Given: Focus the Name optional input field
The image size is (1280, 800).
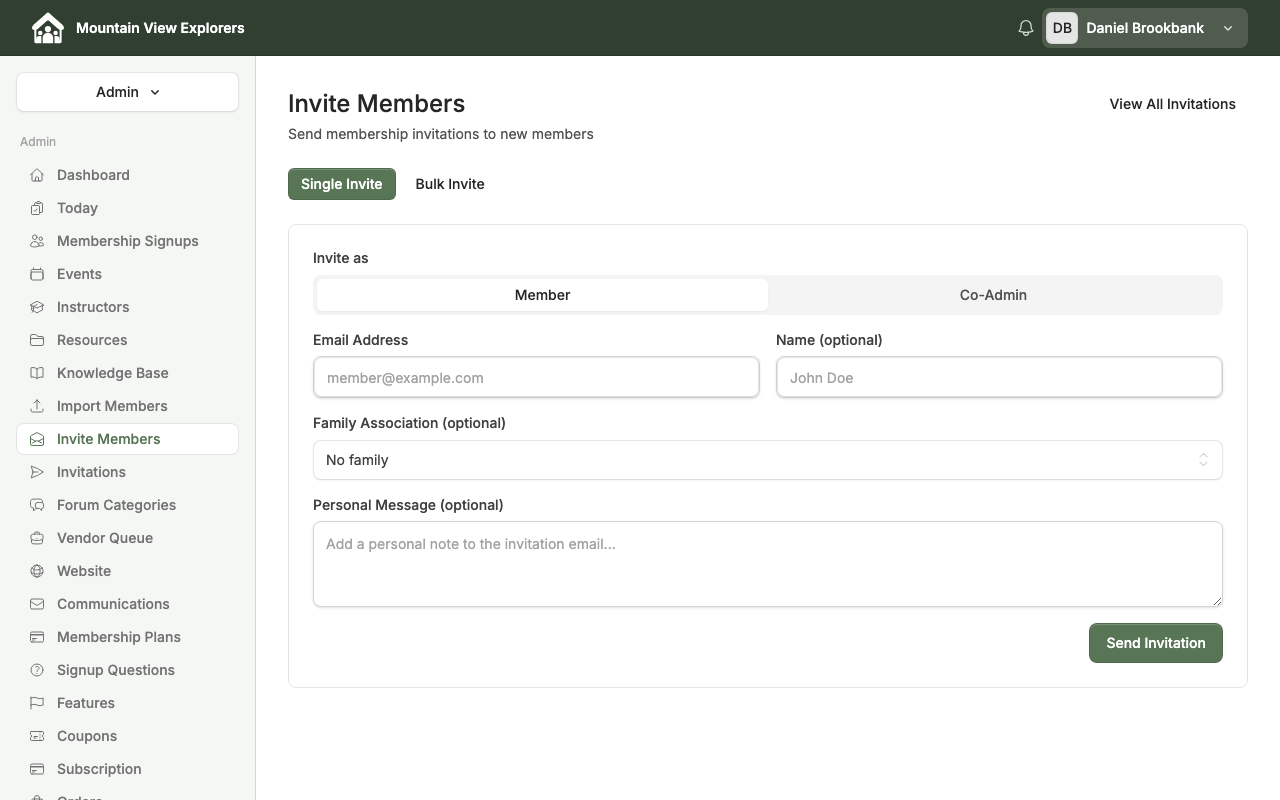Looking at the screenshot, I should [x=999, y=378].
